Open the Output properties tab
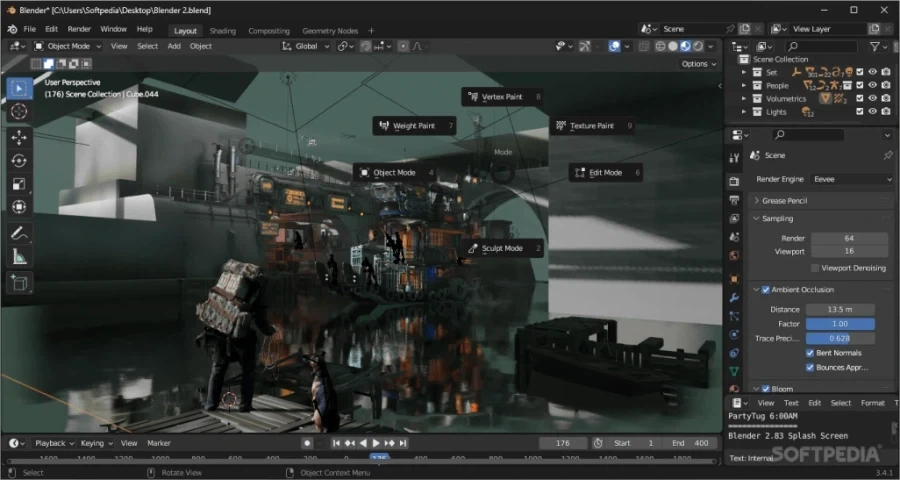The width and height of the screenshot is (900, 480). point(734,200)
